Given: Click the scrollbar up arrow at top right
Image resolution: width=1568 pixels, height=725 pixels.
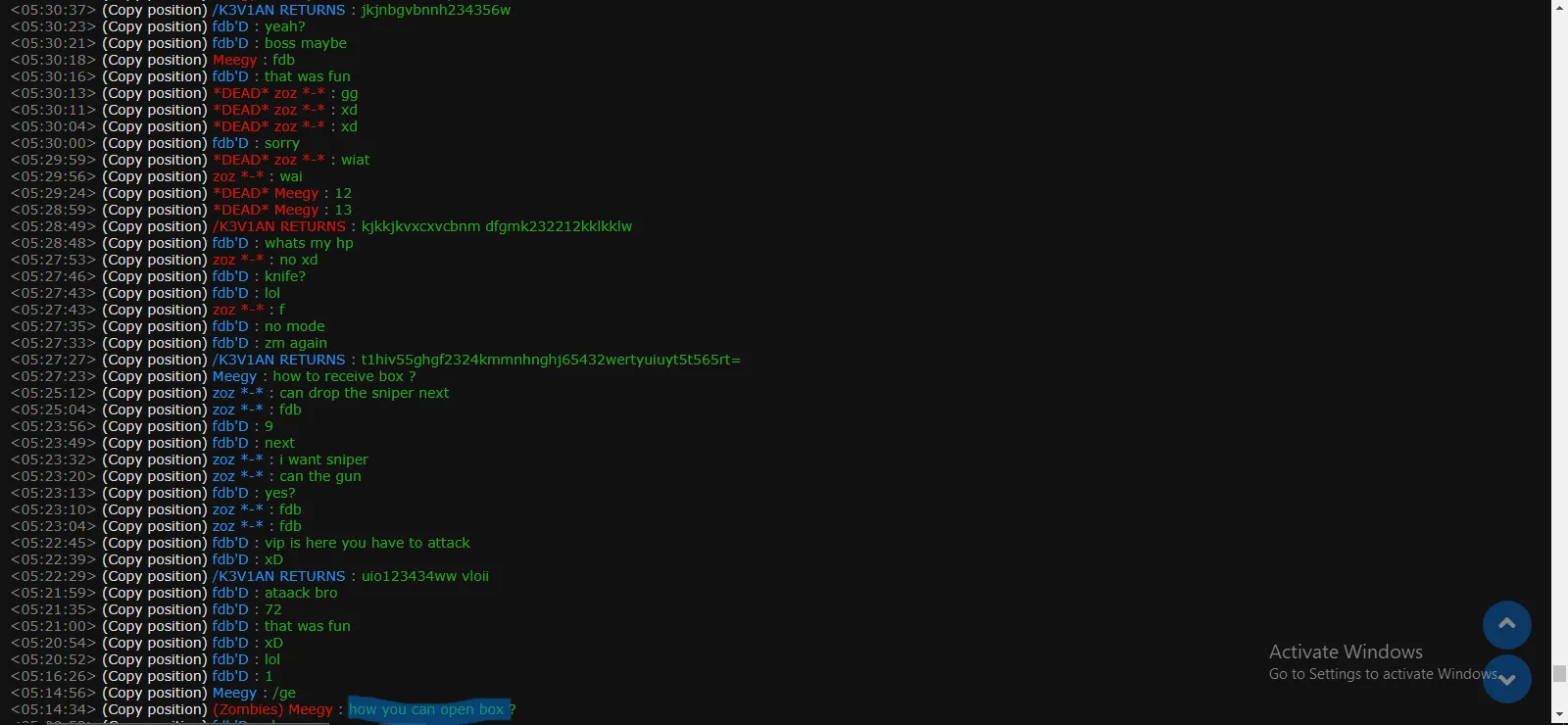Looking at the screenshot, I should (x=1559, y=8).
